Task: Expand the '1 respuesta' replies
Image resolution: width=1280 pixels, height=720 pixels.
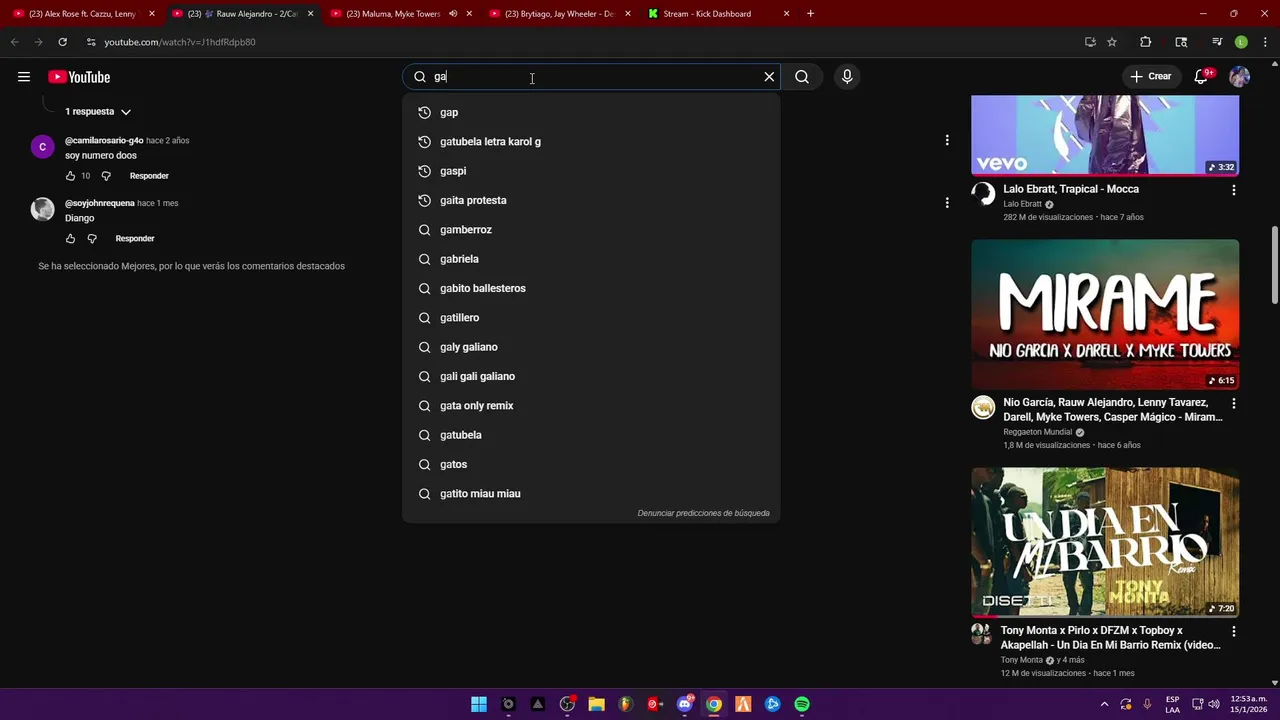Action: click(x=98, y=111)
